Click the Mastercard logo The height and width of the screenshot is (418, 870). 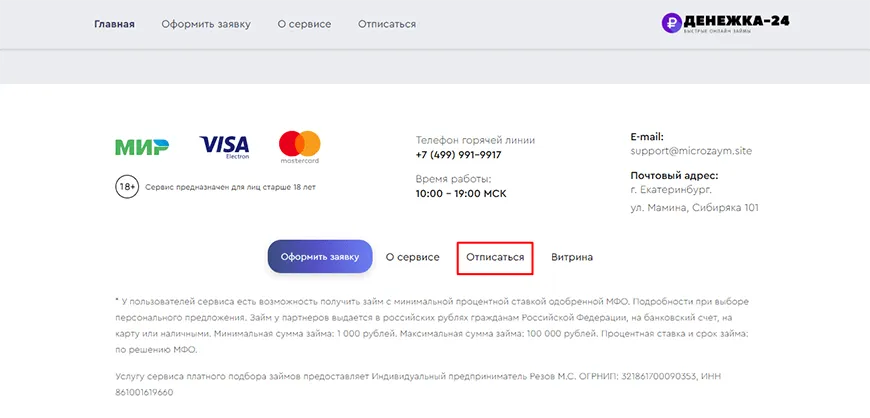pyautogui.click(x=299, y=147)
